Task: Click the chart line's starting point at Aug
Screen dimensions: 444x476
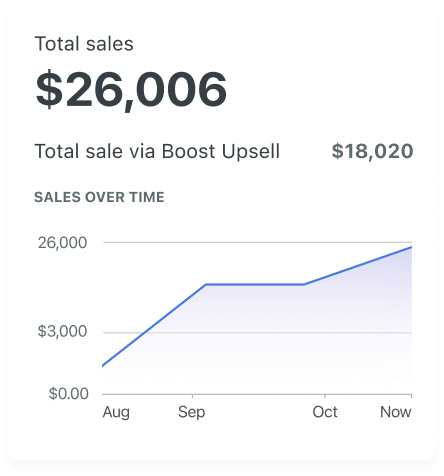Action: click(x=103, y=366)
